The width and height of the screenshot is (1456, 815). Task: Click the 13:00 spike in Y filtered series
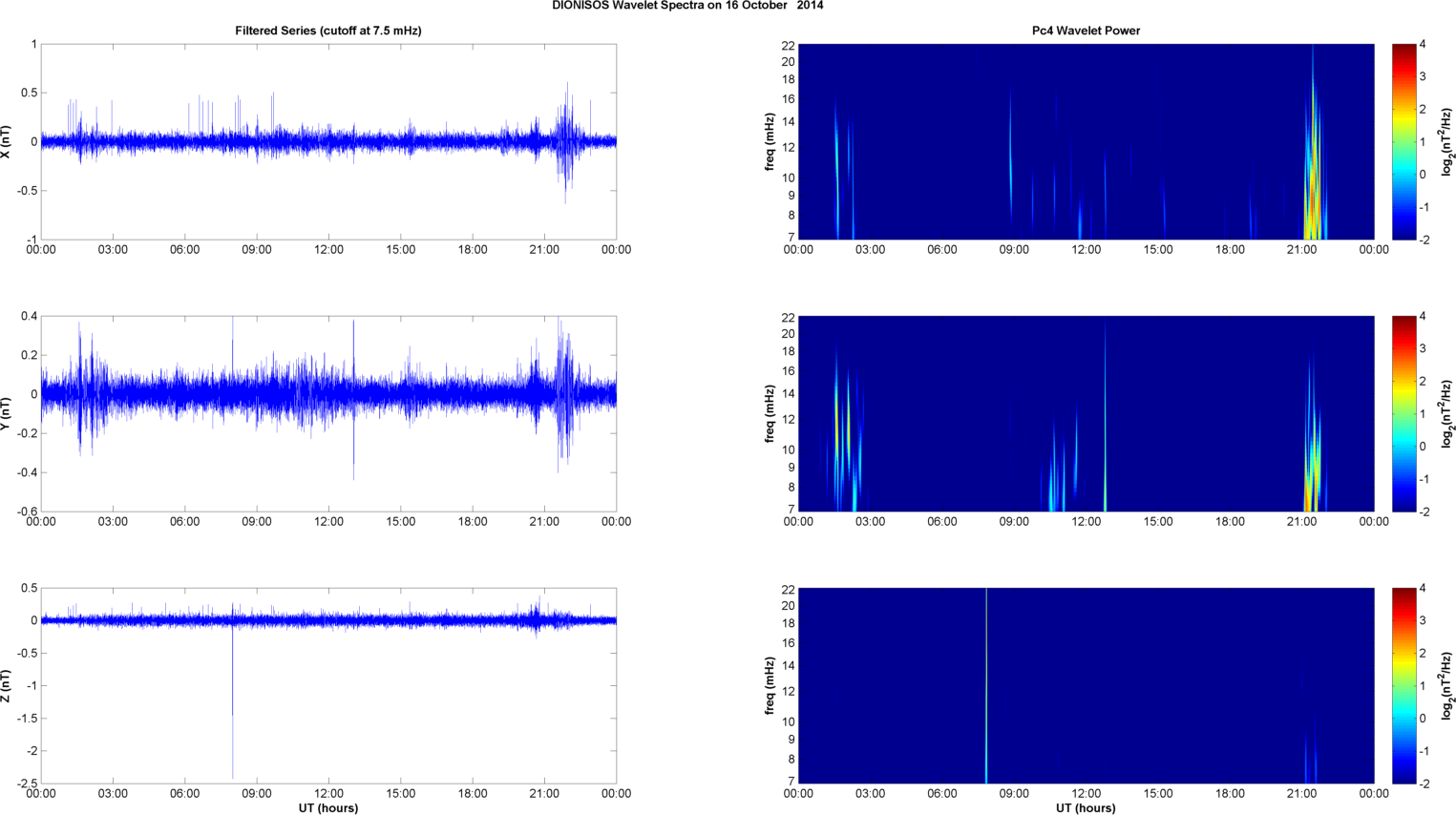353,401
